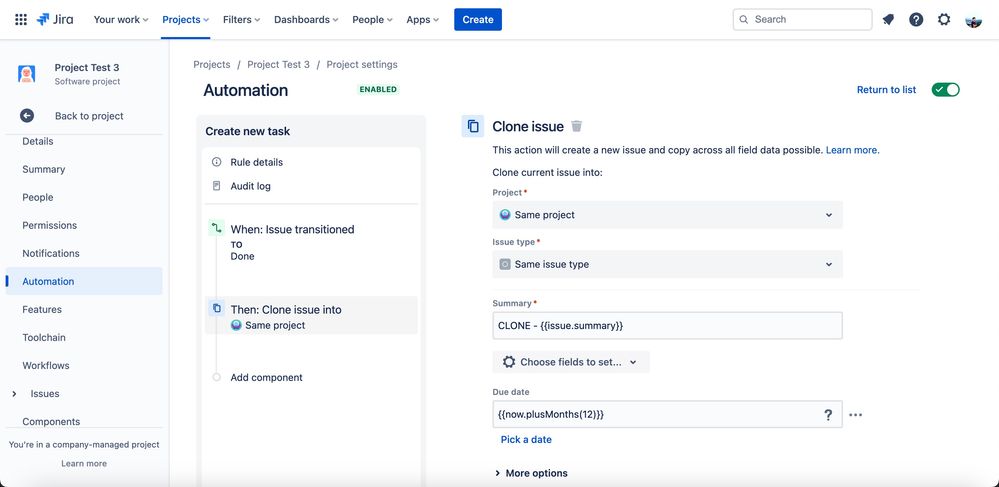This screenshot has height=487, width=999.
Task: Click the Clone issue copy icon in header
Action: tap(473, 126)
